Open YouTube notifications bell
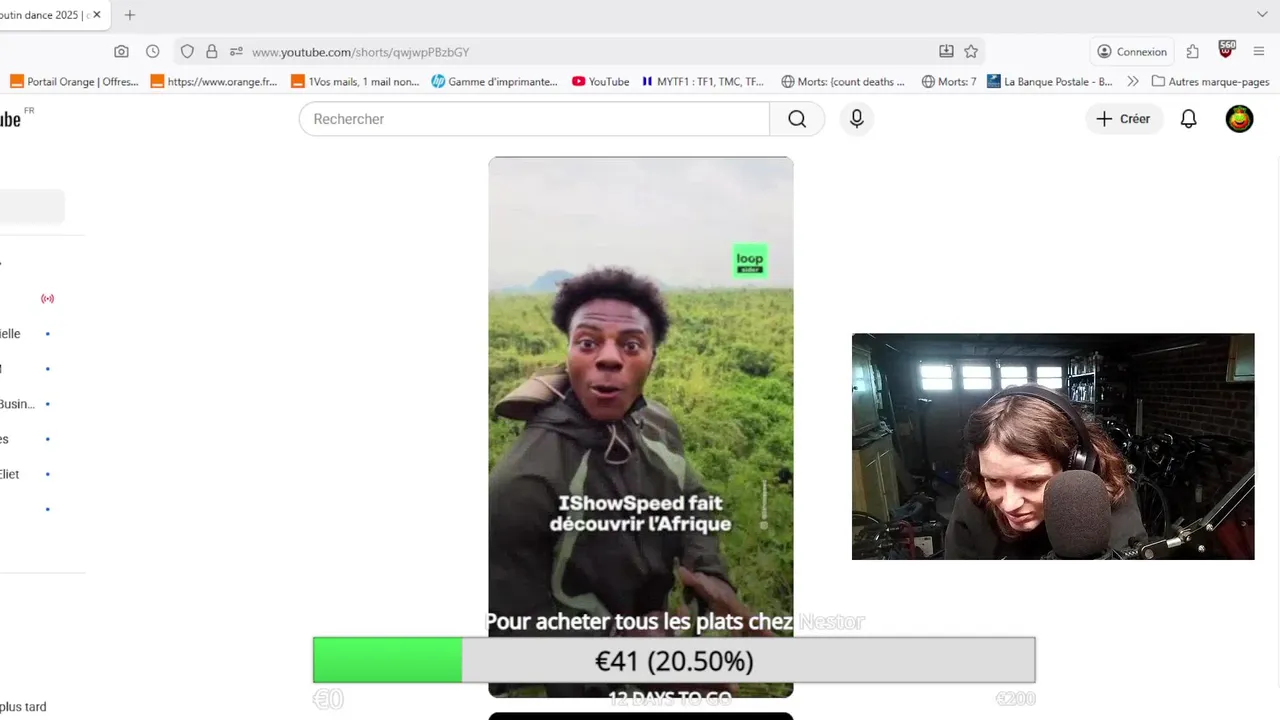1280x720 pixels. pyautogui.click(x=1188, y=119)
